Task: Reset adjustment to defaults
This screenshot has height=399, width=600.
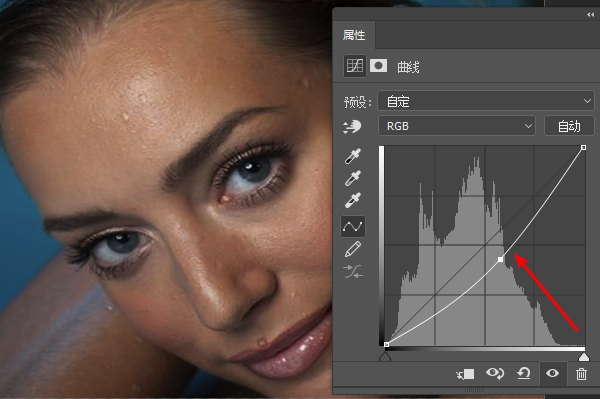Action: coord(523,373)
